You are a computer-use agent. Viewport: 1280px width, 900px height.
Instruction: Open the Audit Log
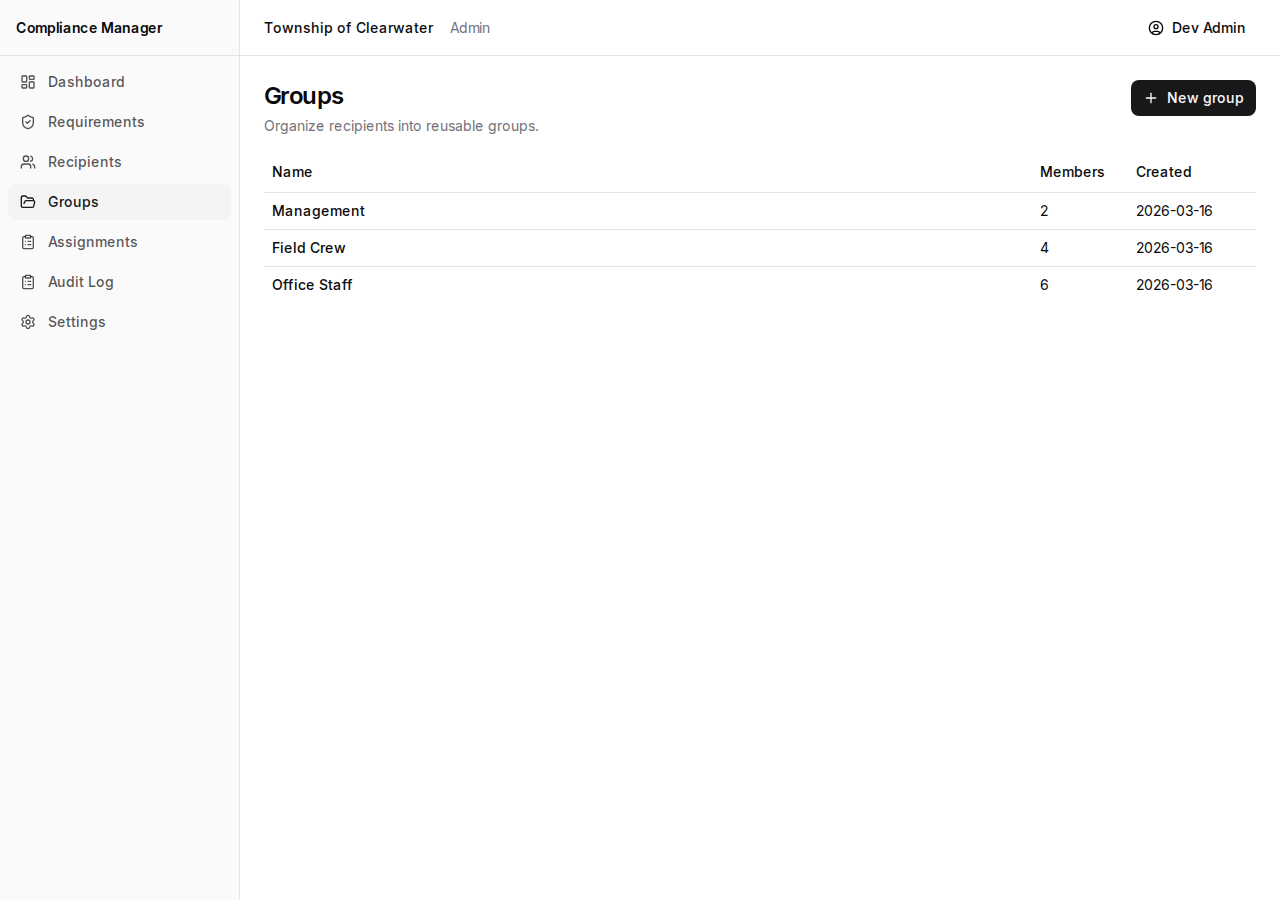point(119,282)
